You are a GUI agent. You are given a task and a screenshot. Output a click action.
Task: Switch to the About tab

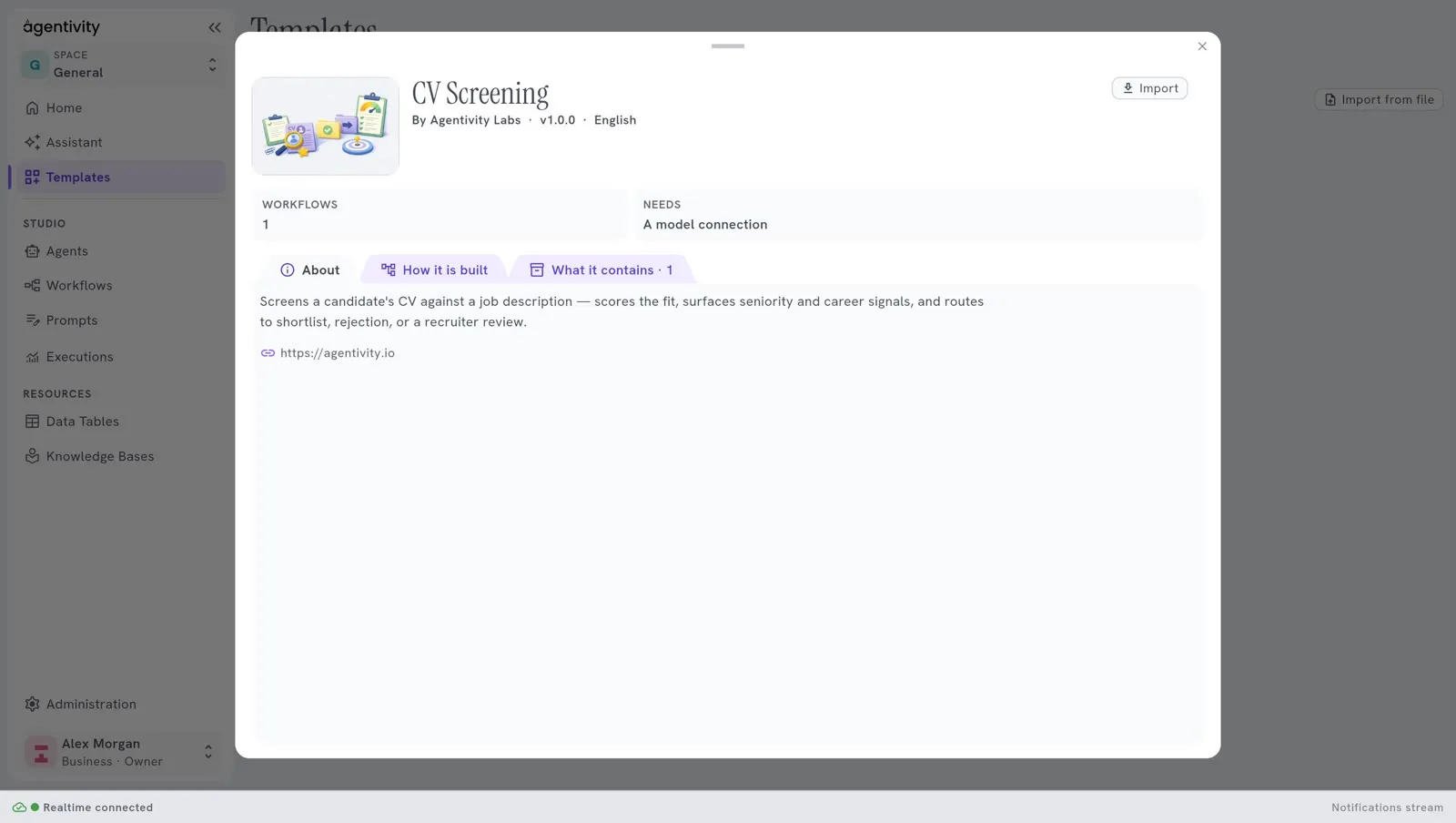pyautogui.click(x=310, y=270)
